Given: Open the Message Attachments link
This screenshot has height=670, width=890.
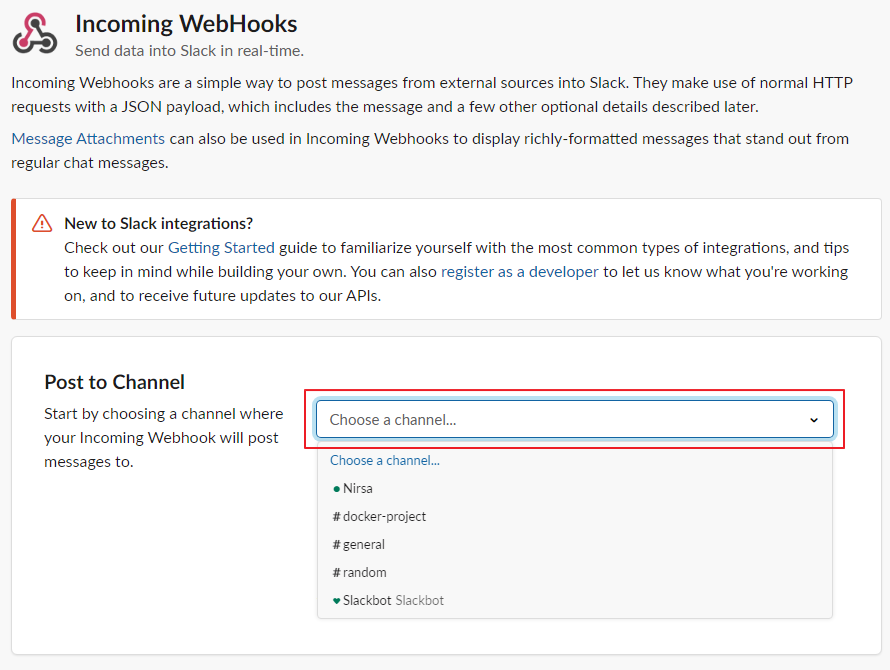Looking at the screenshot, I should pos(88,139).
